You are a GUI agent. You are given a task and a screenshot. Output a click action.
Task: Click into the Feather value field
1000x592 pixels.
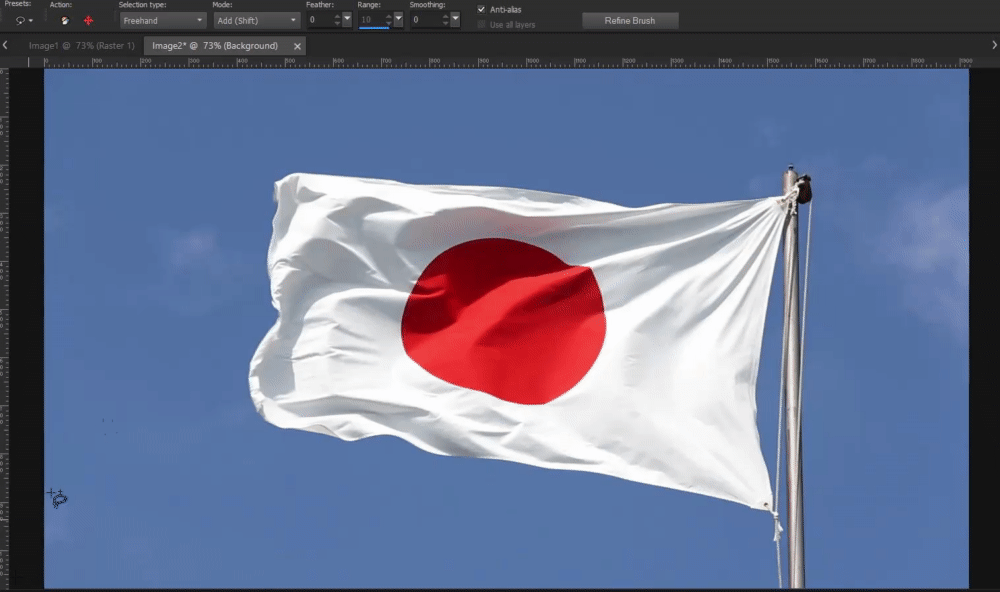[x=320, y=20]
